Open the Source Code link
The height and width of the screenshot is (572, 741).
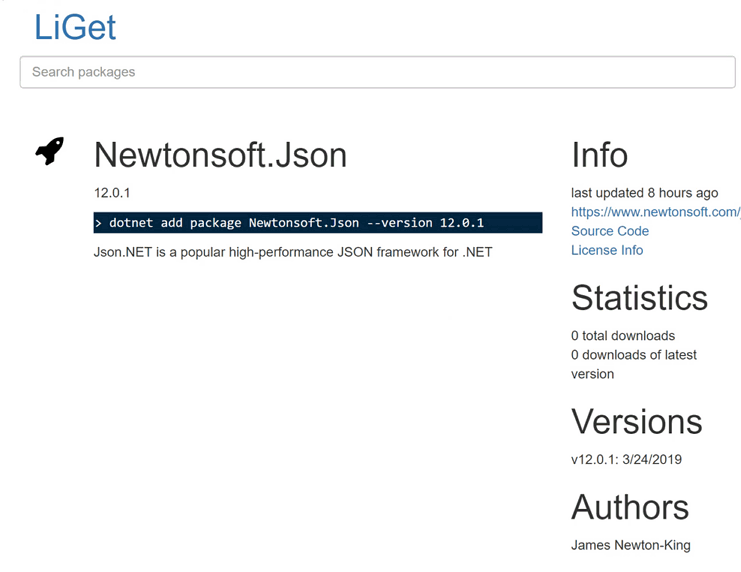click(610, 231)
